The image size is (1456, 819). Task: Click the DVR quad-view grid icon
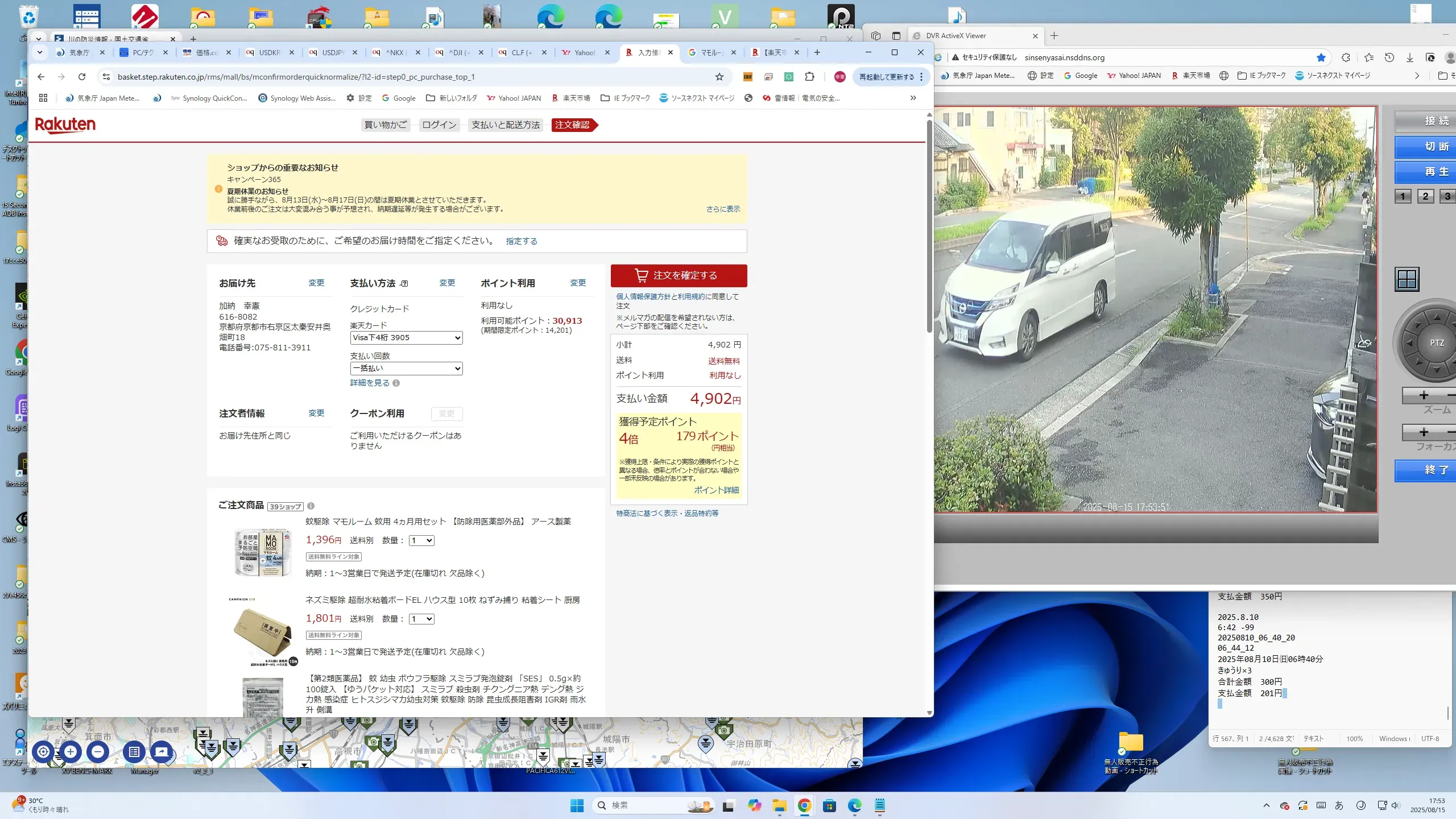pos(1407,279)
